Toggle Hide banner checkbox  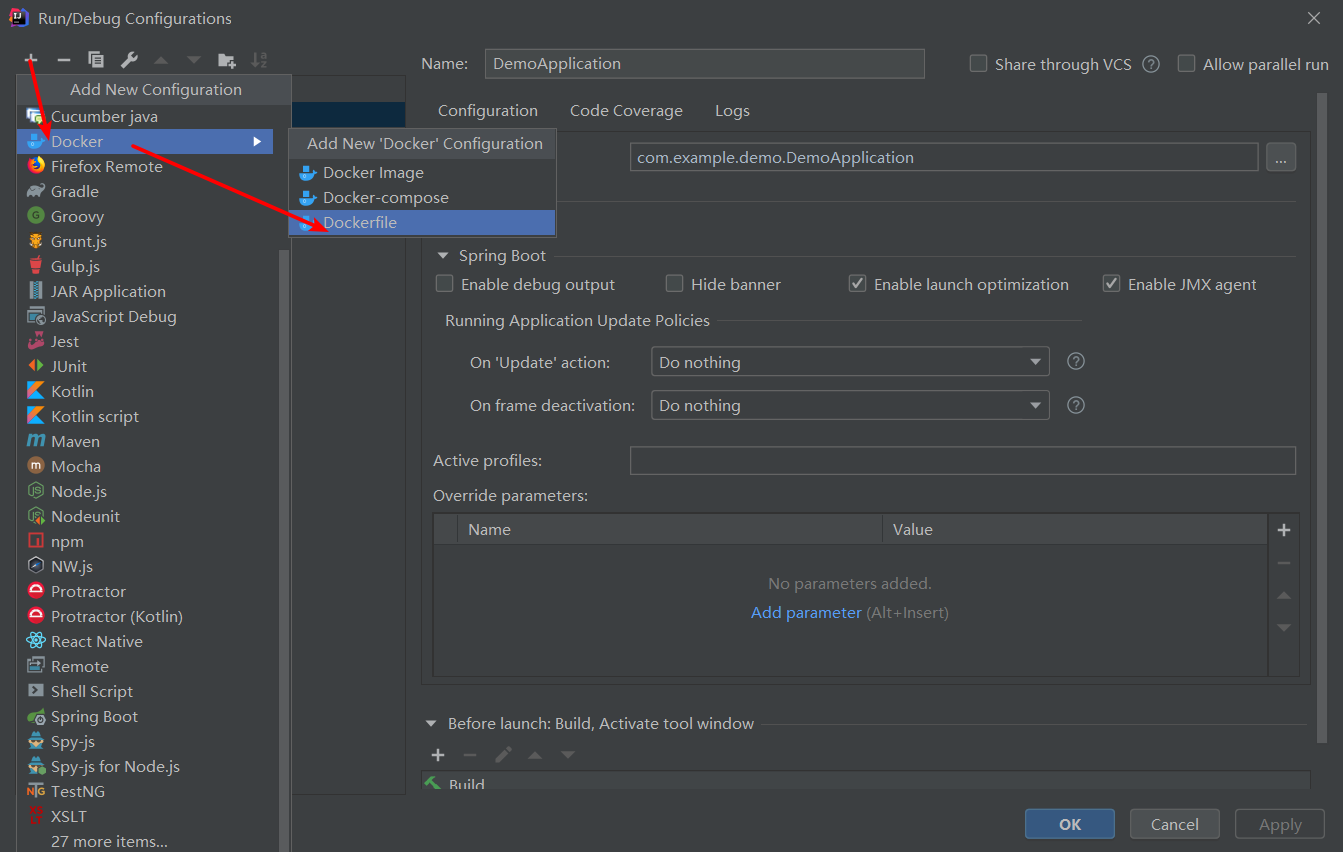coord(675,284)
